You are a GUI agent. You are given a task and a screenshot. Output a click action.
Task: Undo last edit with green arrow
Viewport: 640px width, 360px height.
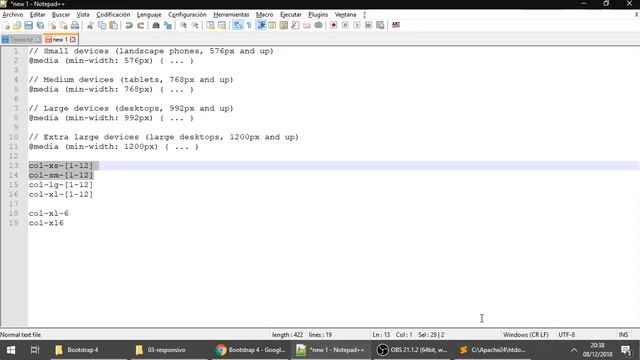click(x=129, y=25)
